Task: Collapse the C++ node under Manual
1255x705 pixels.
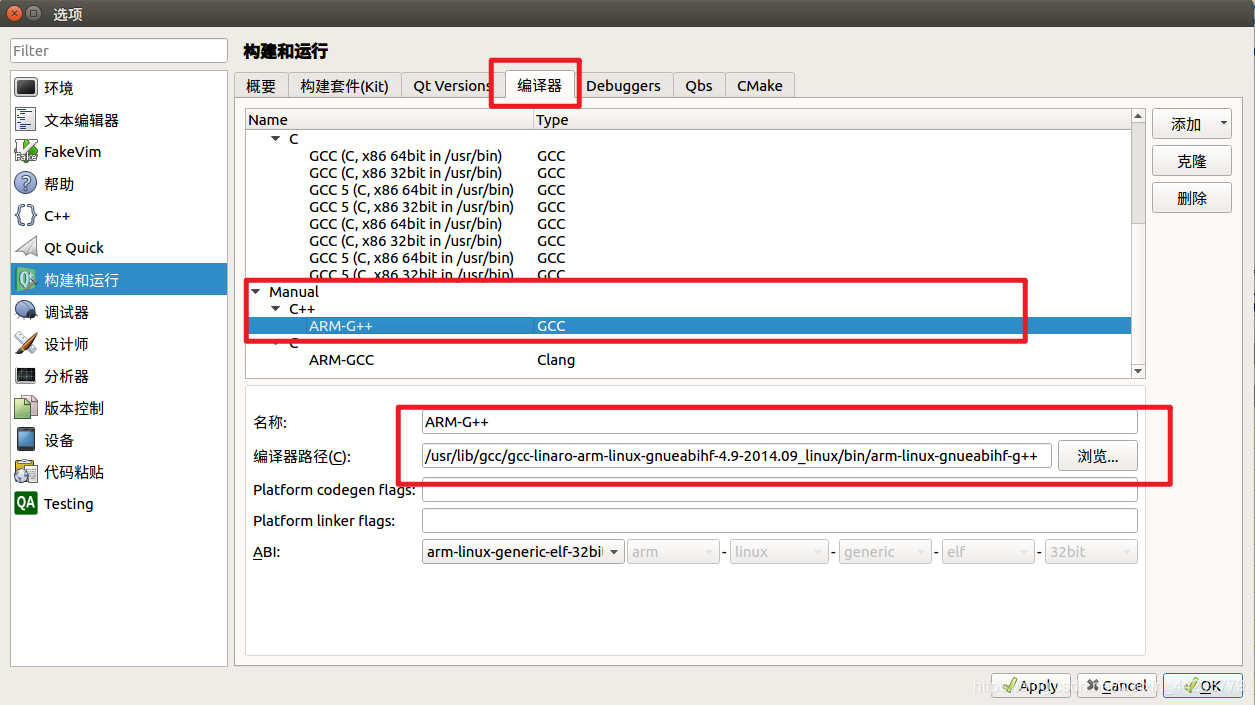Action: [276, 309]
